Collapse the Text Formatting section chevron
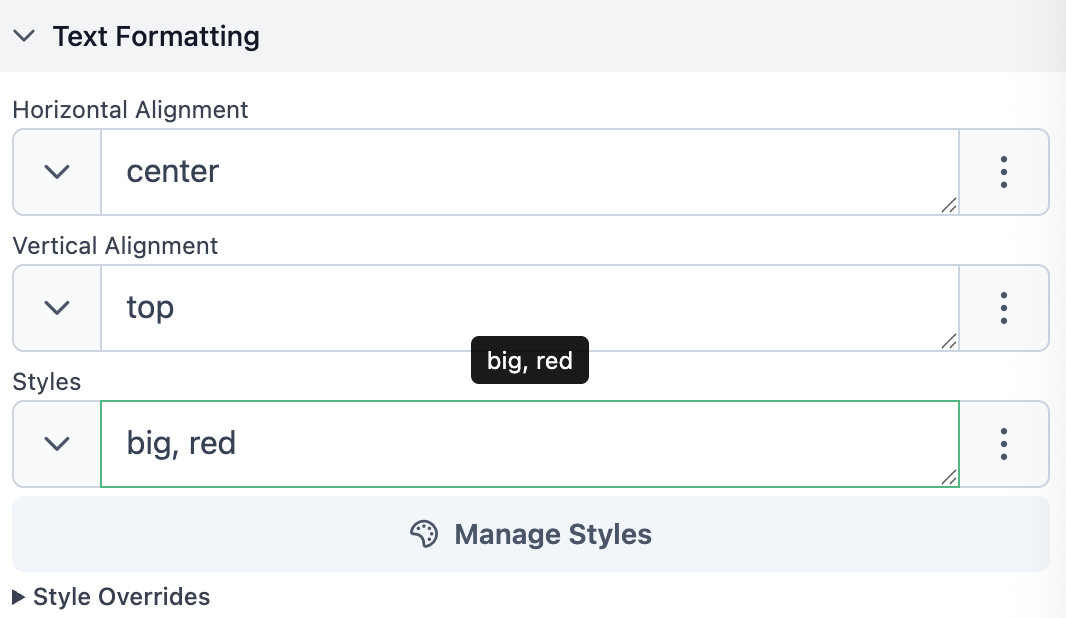Image resolution: width=1066 pixels, height=618 pixels. [x=25, y=37]
